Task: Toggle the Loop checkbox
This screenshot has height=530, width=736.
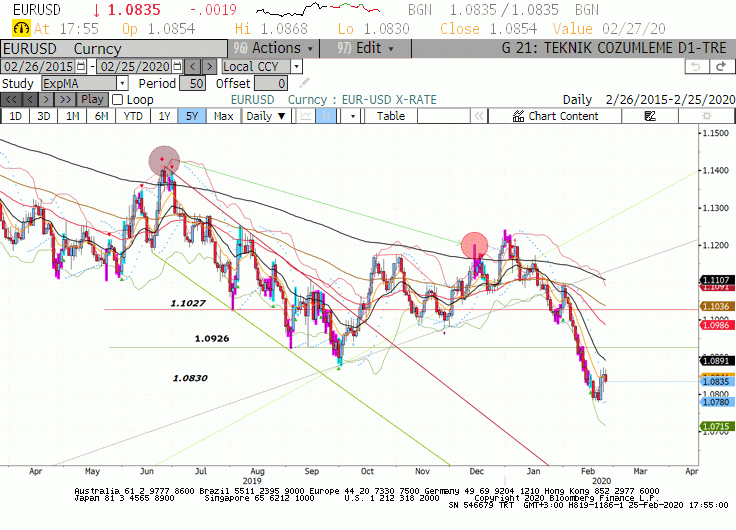Action: point(118,100)
